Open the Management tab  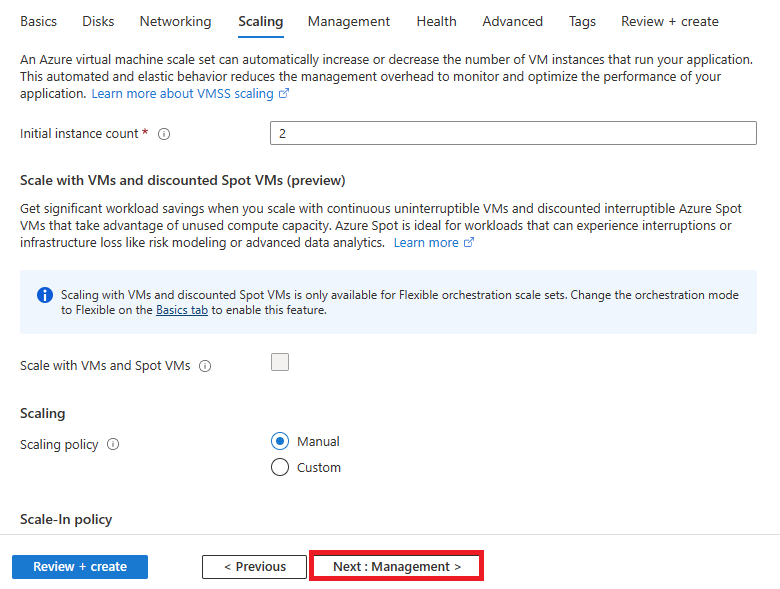[349, 21]
